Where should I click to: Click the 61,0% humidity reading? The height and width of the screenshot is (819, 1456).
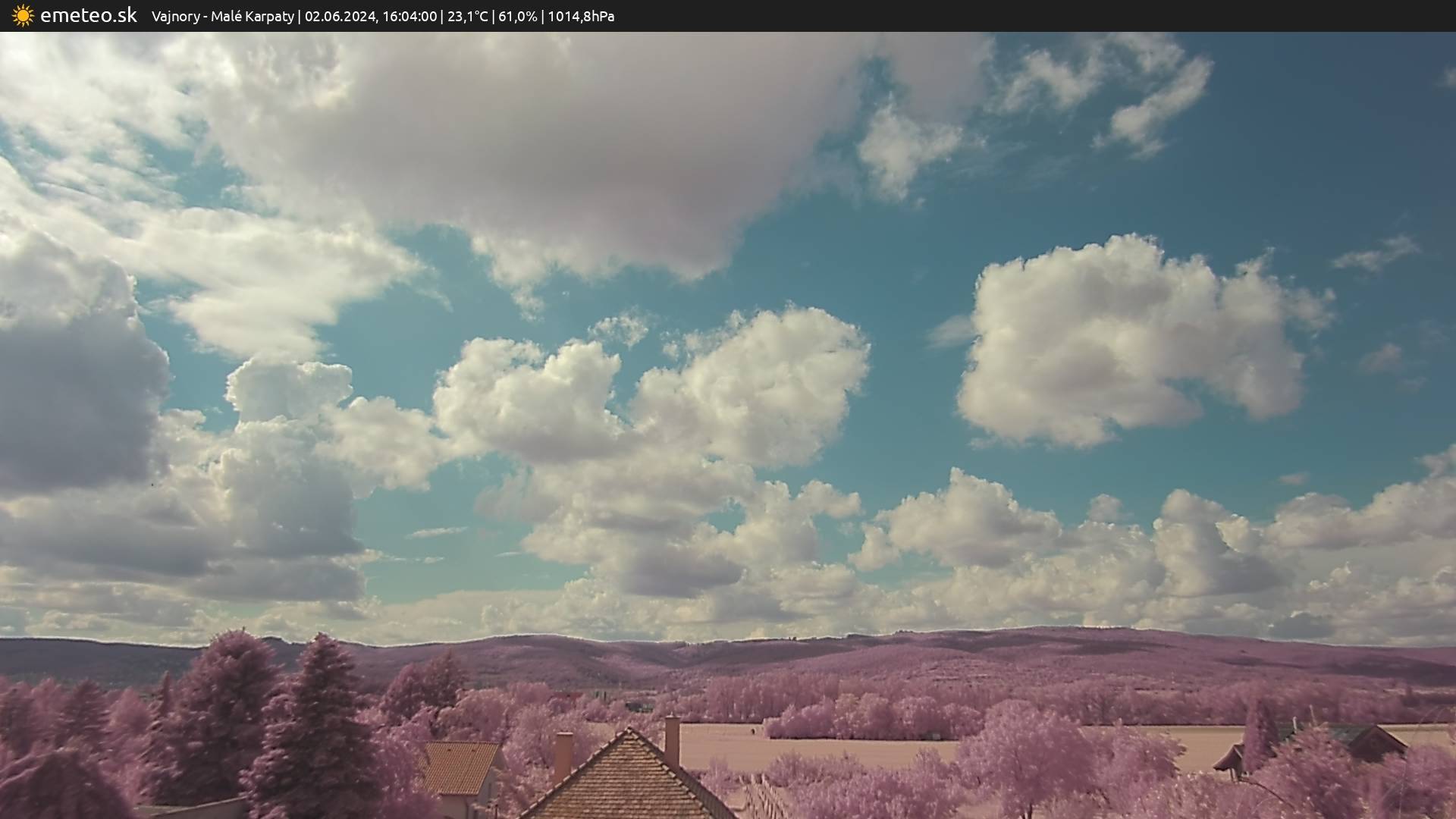517,16
